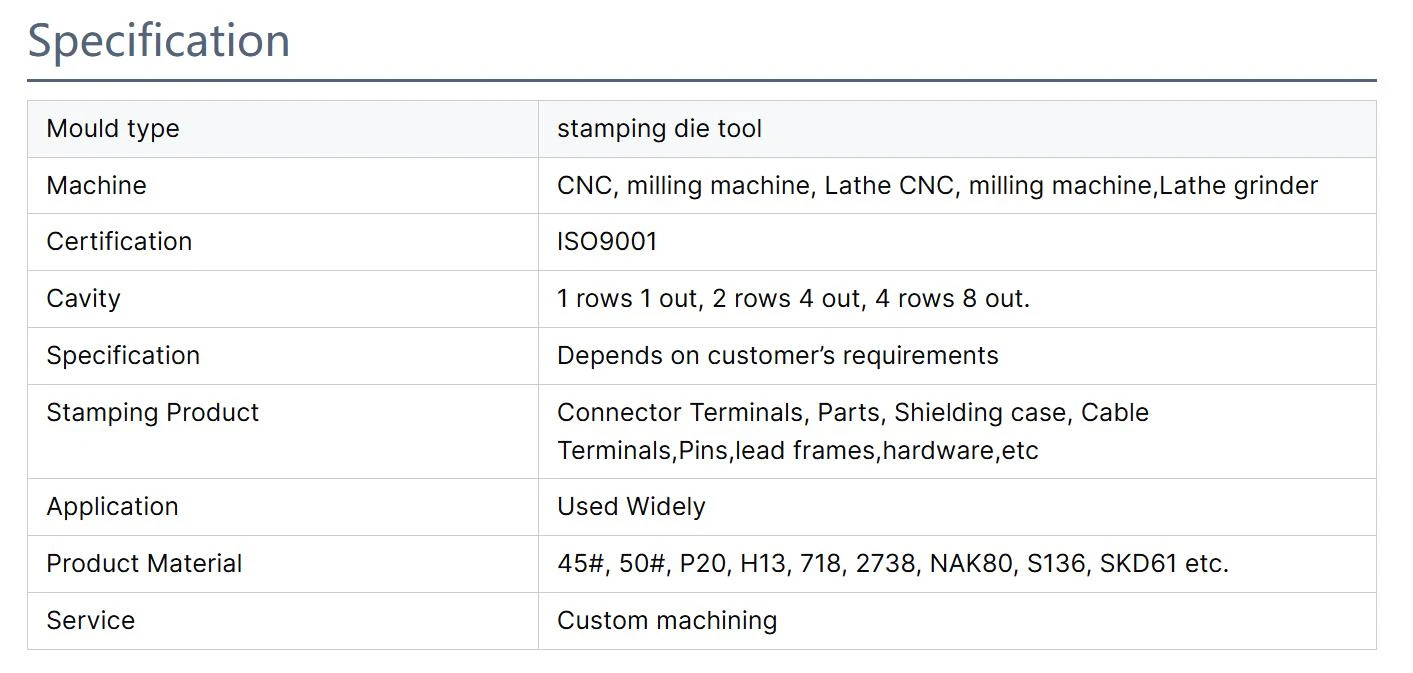This screenshot has height=673, width=1413.
Task: Click Depends on customer's requirements text
Action: tap(777, 356)
